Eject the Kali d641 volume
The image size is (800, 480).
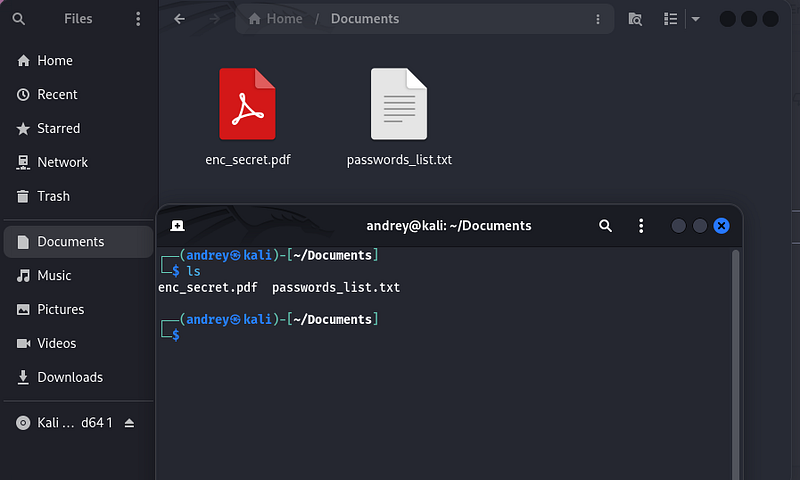coord(129,423)
